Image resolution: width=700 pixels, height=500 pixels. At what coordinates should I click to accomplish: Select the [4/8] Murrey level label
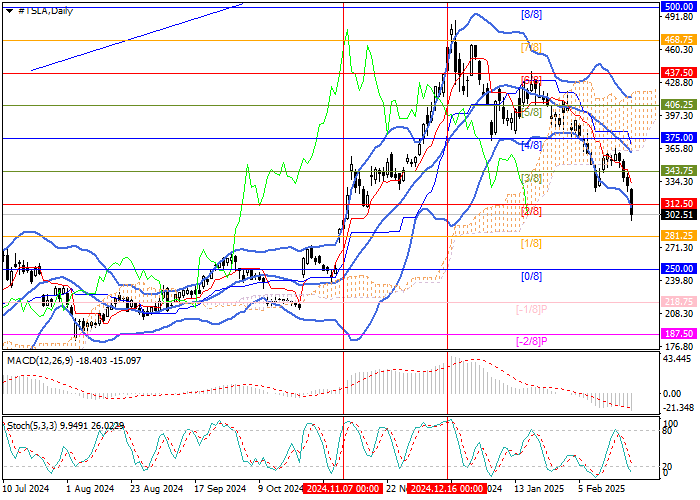click(531, 146)
